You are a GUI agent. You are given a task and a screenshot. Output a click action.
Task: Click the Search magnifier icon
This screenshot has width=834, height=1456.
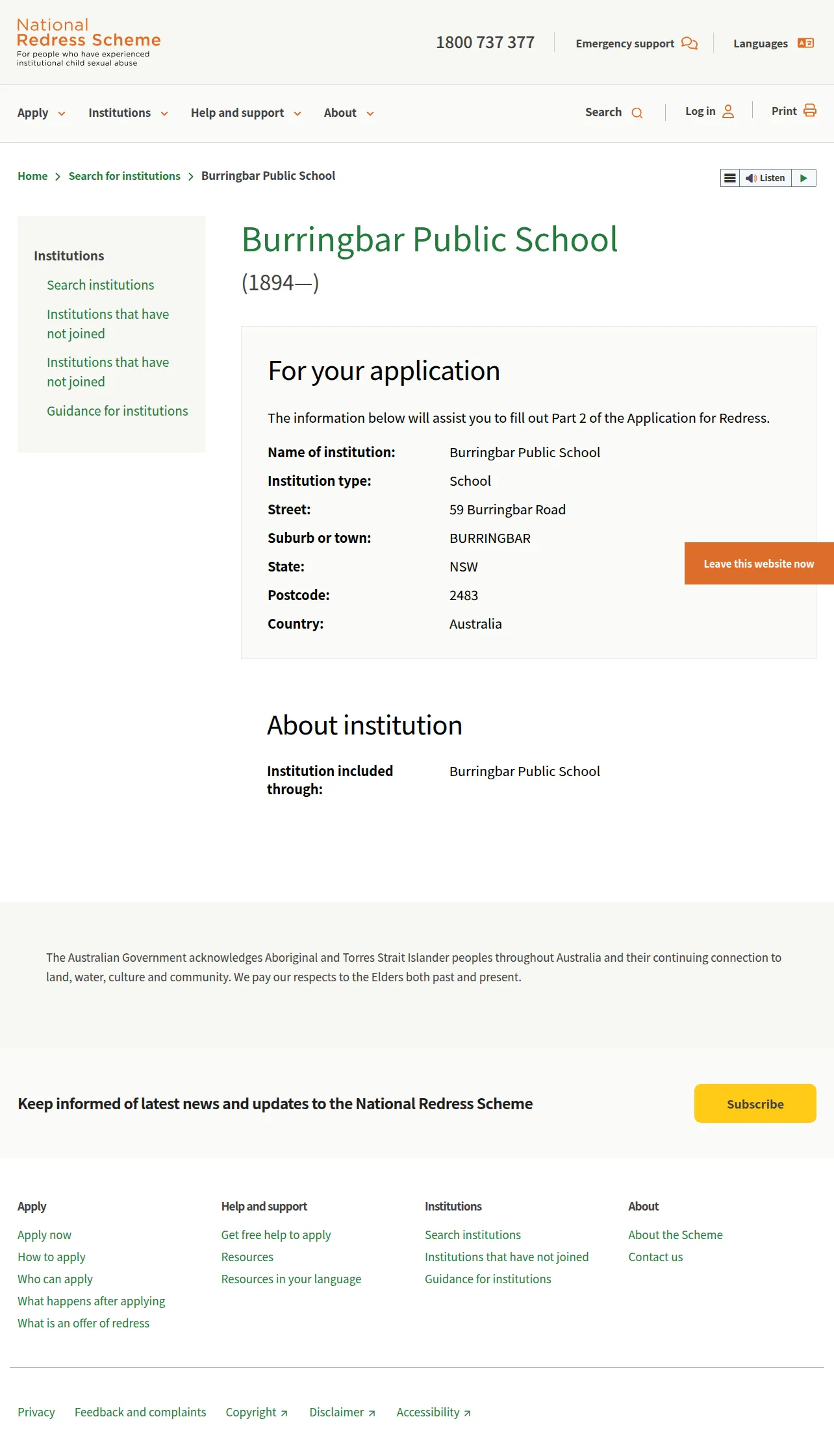tap(637, 113)
